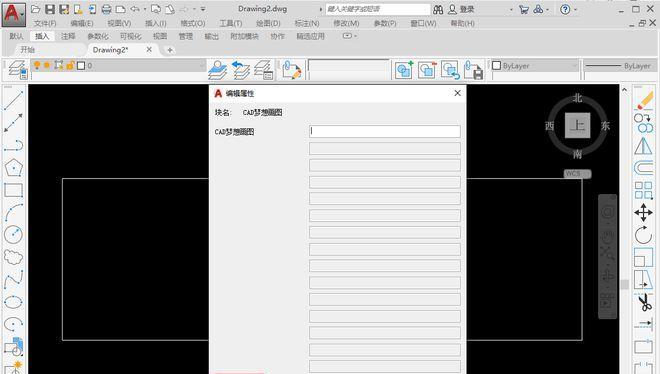The height and width of the screenshot is (374, 660).
Task: Click the WCS coordinate system label
Action: 578,173
